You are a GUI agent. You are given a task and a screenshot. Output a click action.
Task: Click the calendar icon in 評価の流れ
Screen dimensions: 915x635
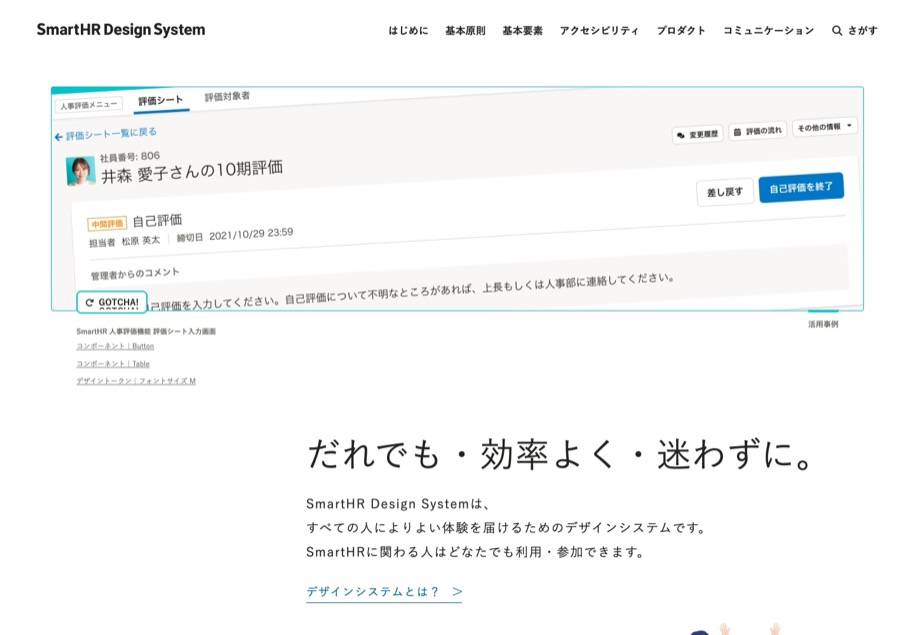[x=737, y=132]
